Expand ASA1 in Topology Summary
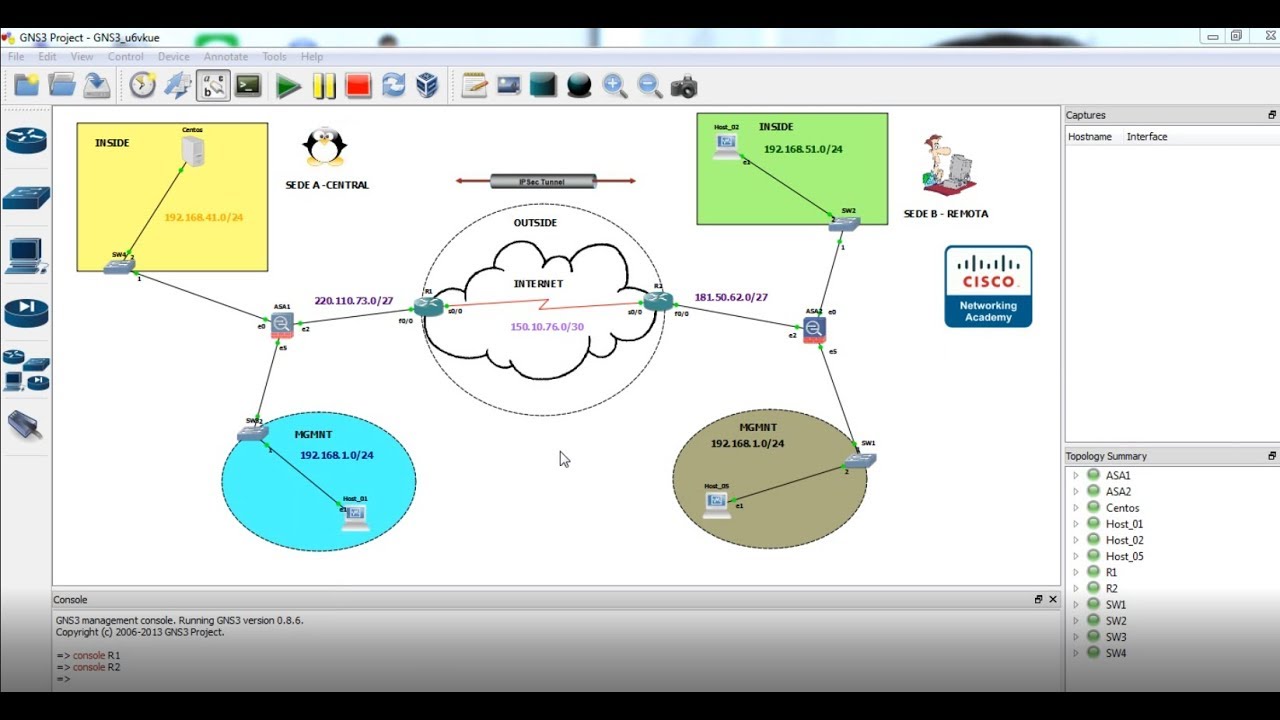 [1076, 476]
